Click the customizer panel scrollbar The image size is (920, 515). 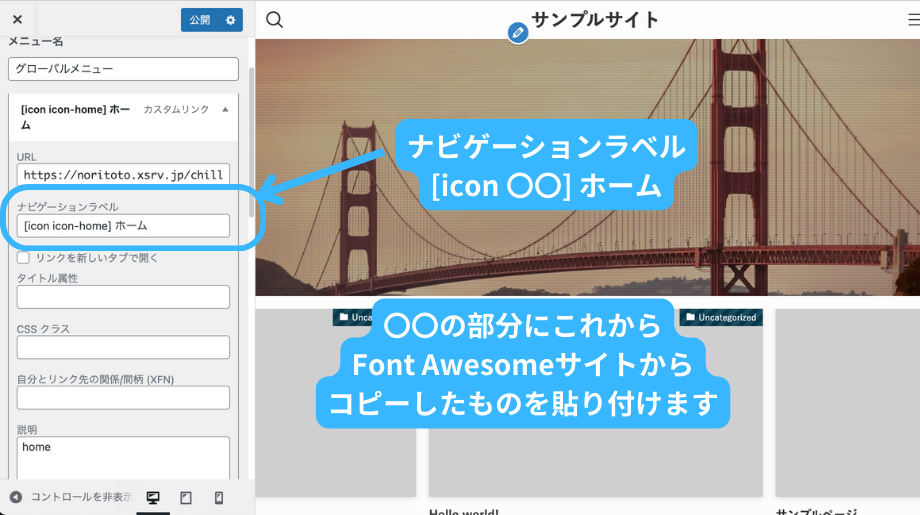[251, 142]
